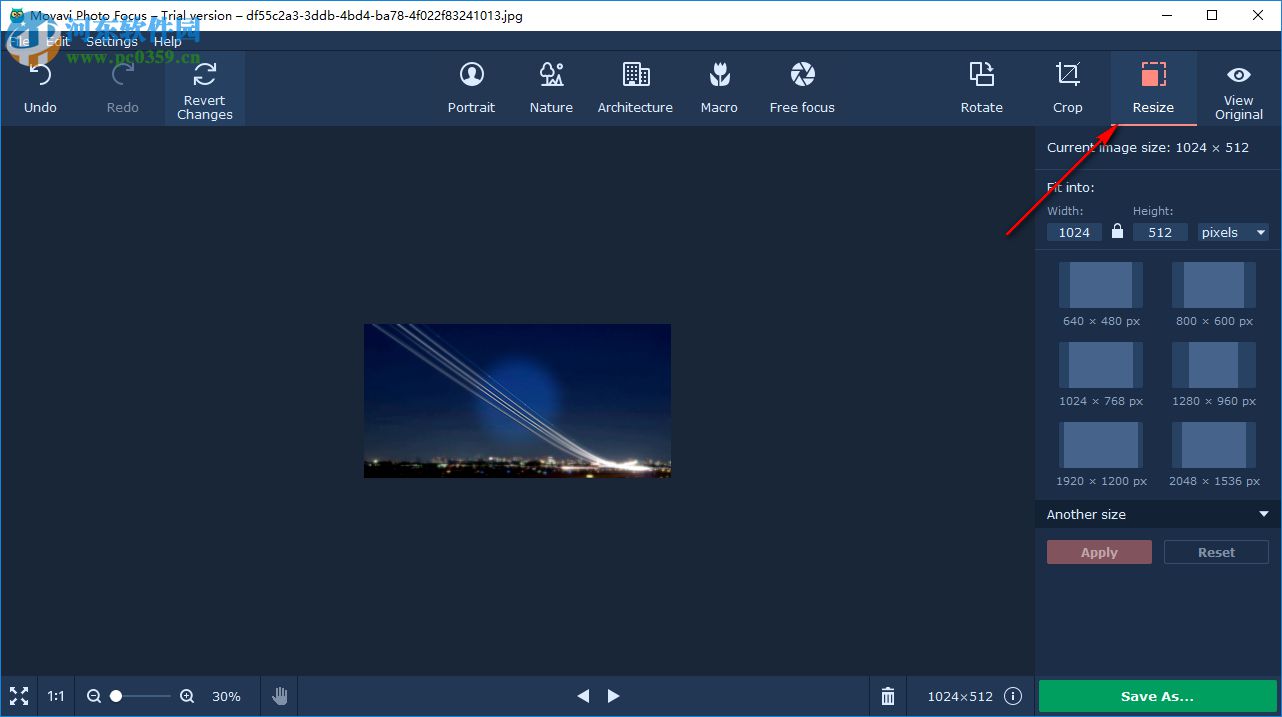This screenshot has height=717, width=1282.
Task: Click the zoom slider handle
Action: [x=116, y=695]
